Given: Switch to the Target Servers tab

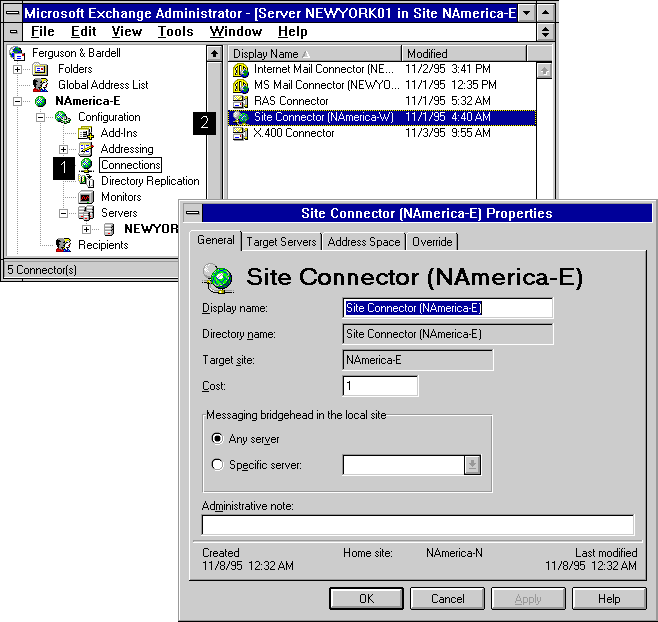Looking at the screenshot, I should (x=281, y=242).
